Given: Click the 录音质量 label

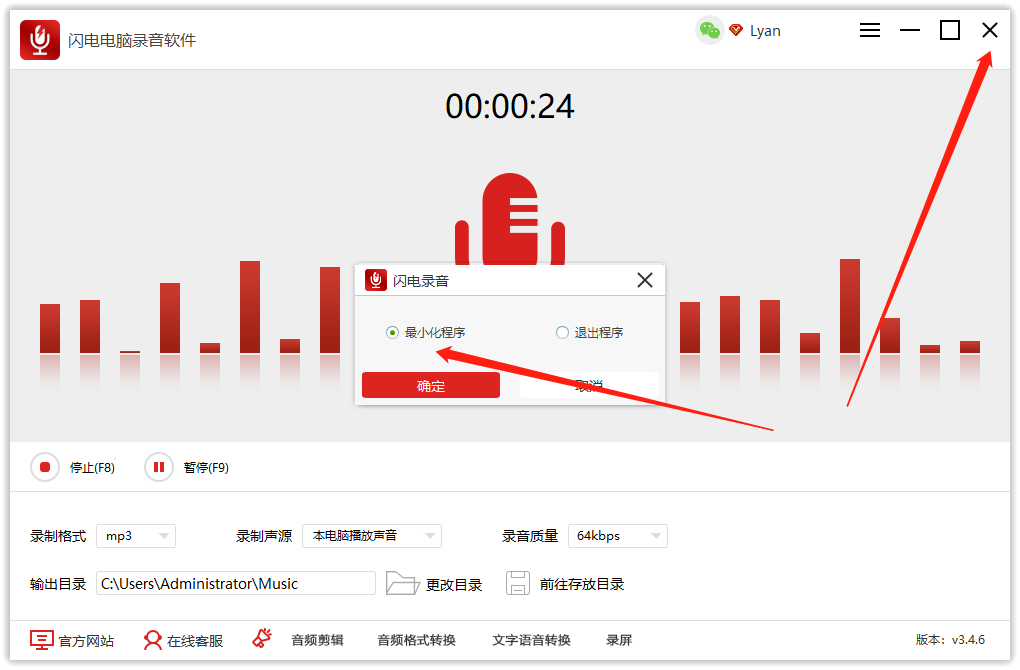Looking at the screenshot, I should click(x=530, y=536).
